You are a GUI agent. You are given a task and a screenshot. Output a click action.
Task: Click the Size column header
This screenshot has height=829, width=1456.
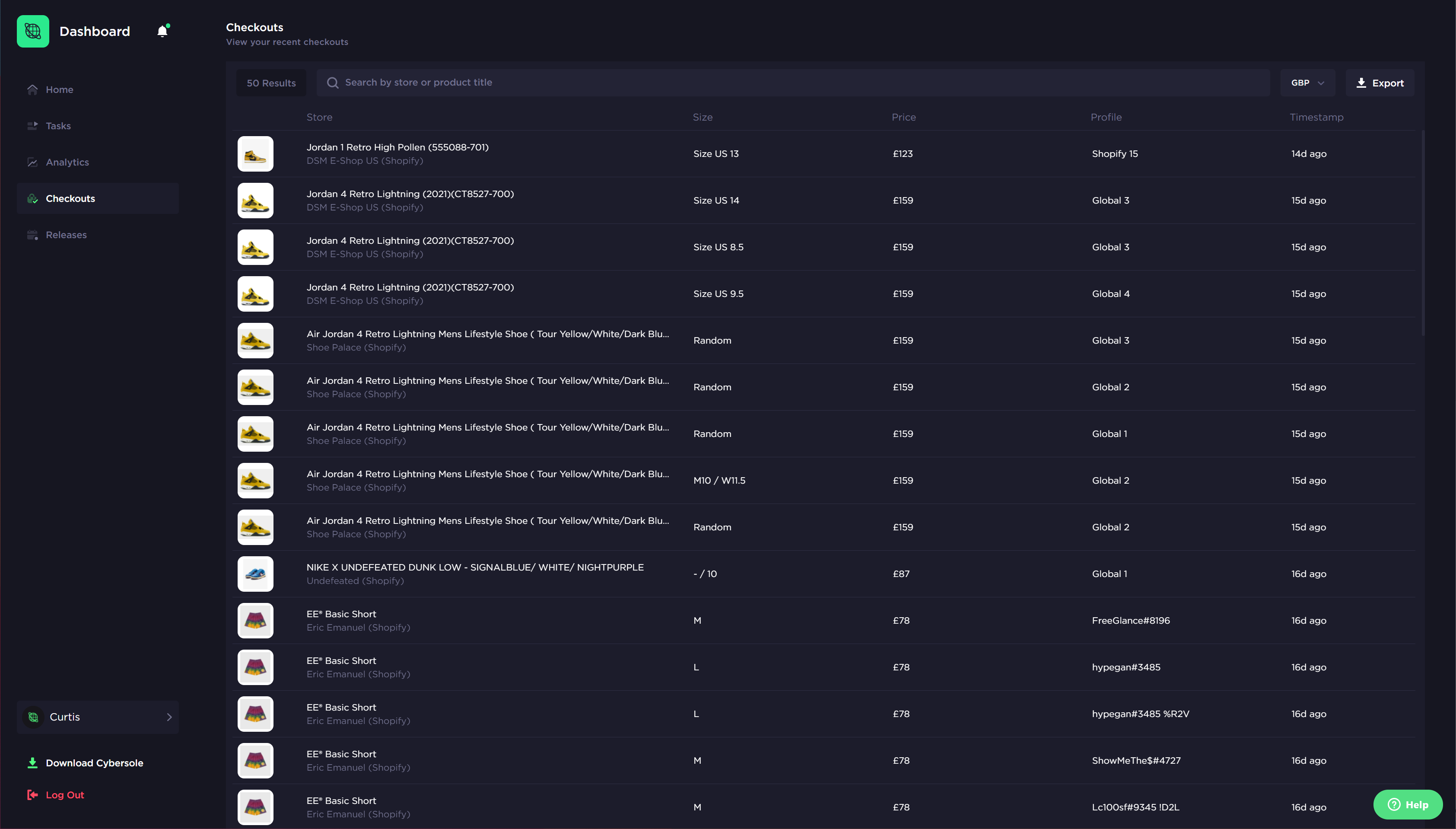tap(703, 117)
